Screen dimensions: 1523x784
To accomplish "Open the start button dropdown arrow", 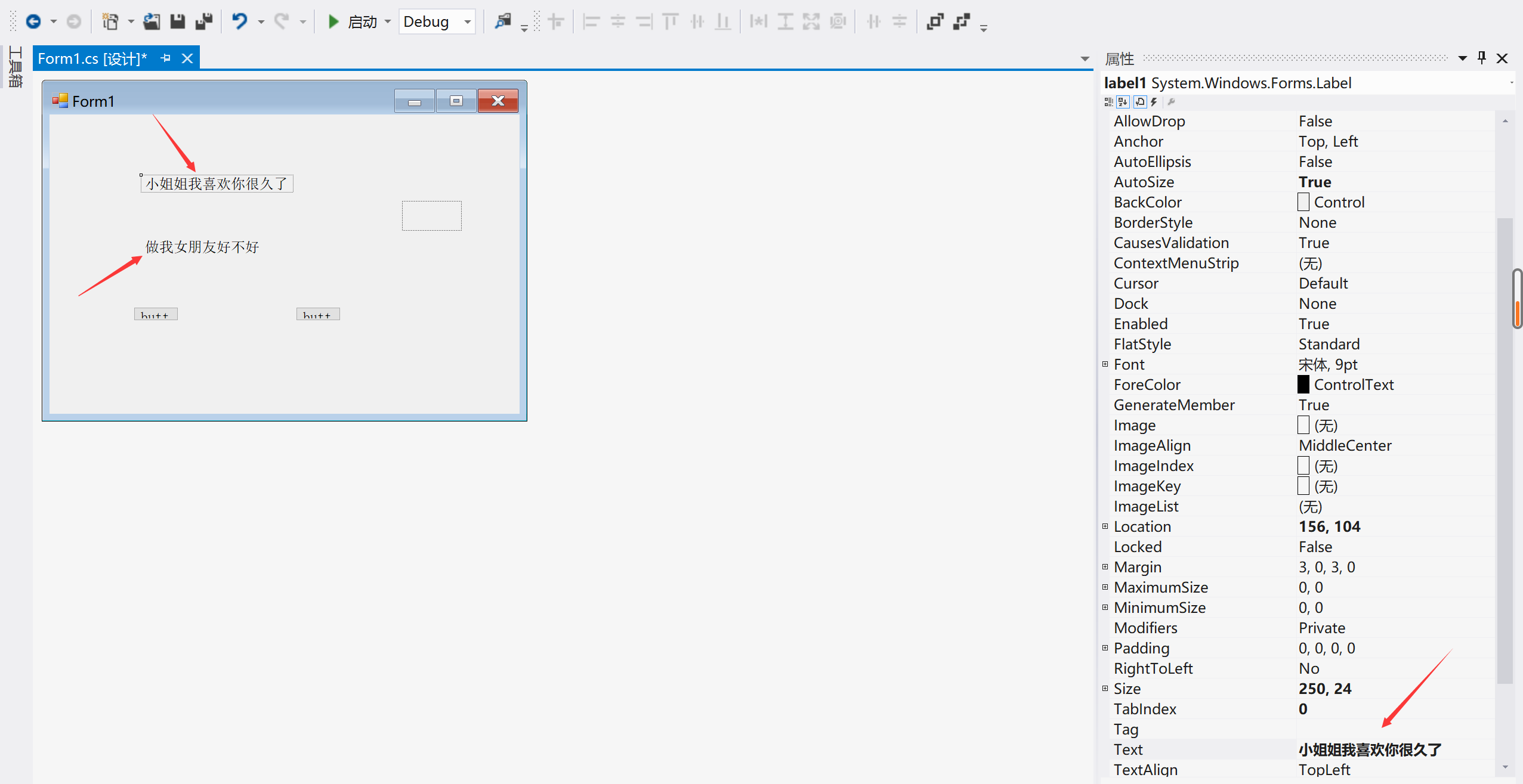I will (x=388, y=22).
